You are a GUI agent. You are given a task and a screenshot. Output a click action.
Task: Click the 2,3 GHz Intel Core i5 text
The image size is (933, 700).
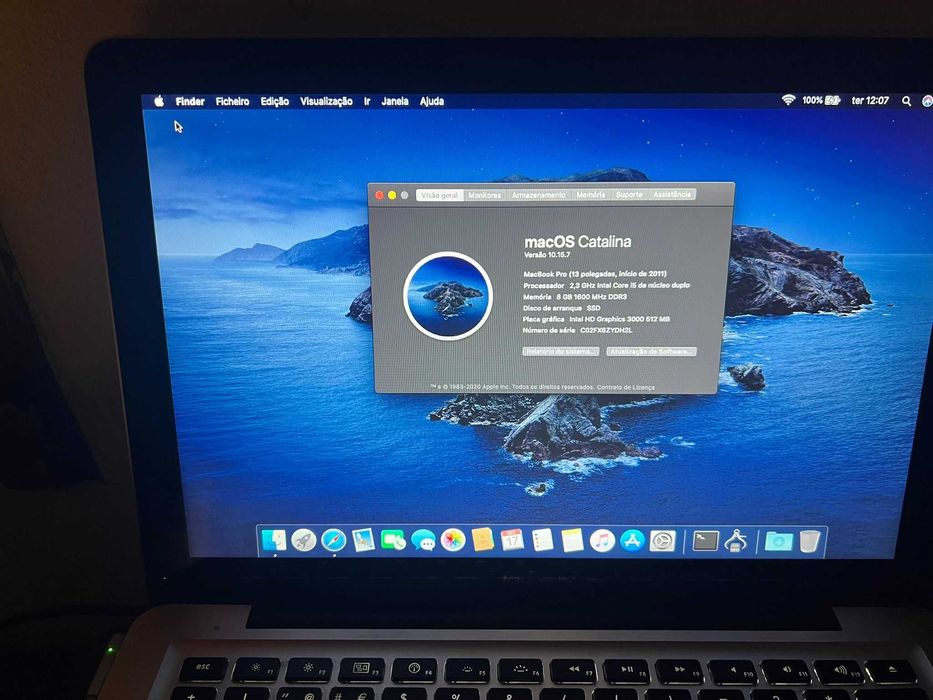[630, 285]
